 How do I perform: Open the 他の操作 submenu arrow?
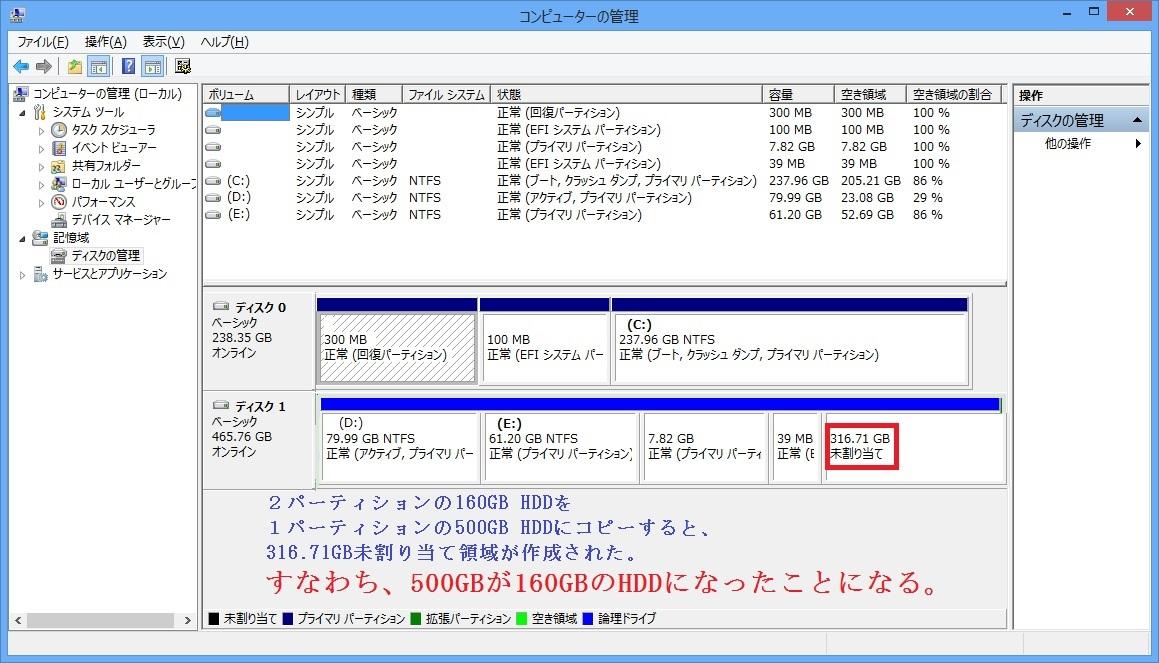pos(1138,144)
